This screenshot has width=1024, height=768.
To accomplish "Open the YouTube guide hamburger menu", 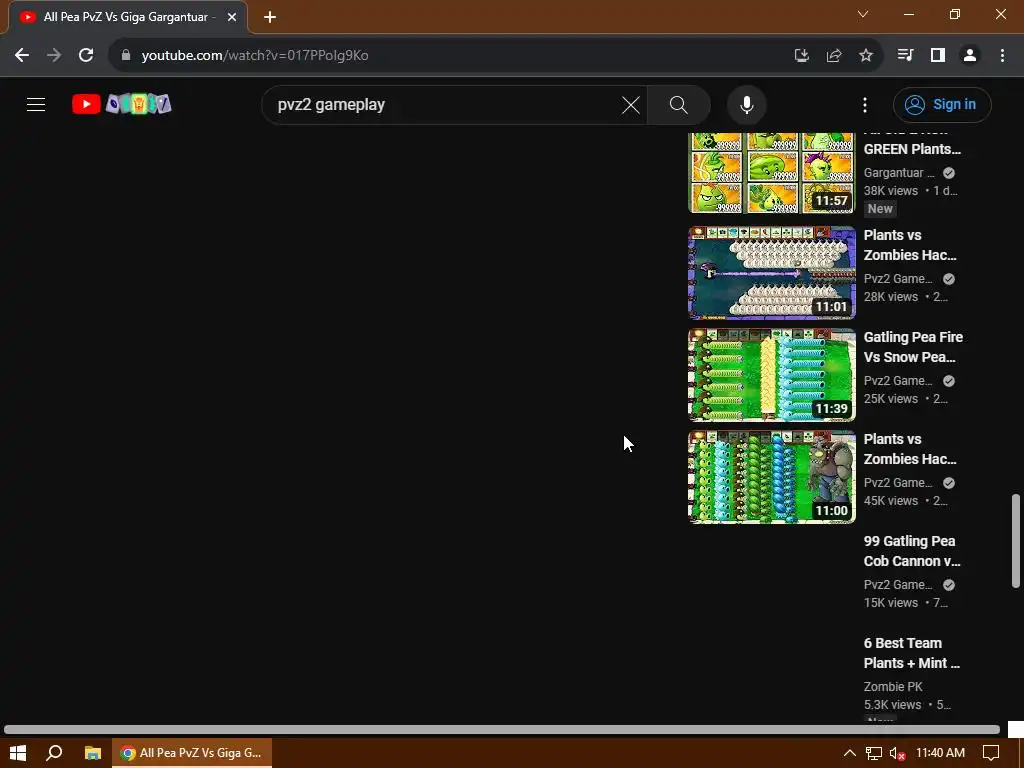I will pyautogui.click(x=36, y=104).
